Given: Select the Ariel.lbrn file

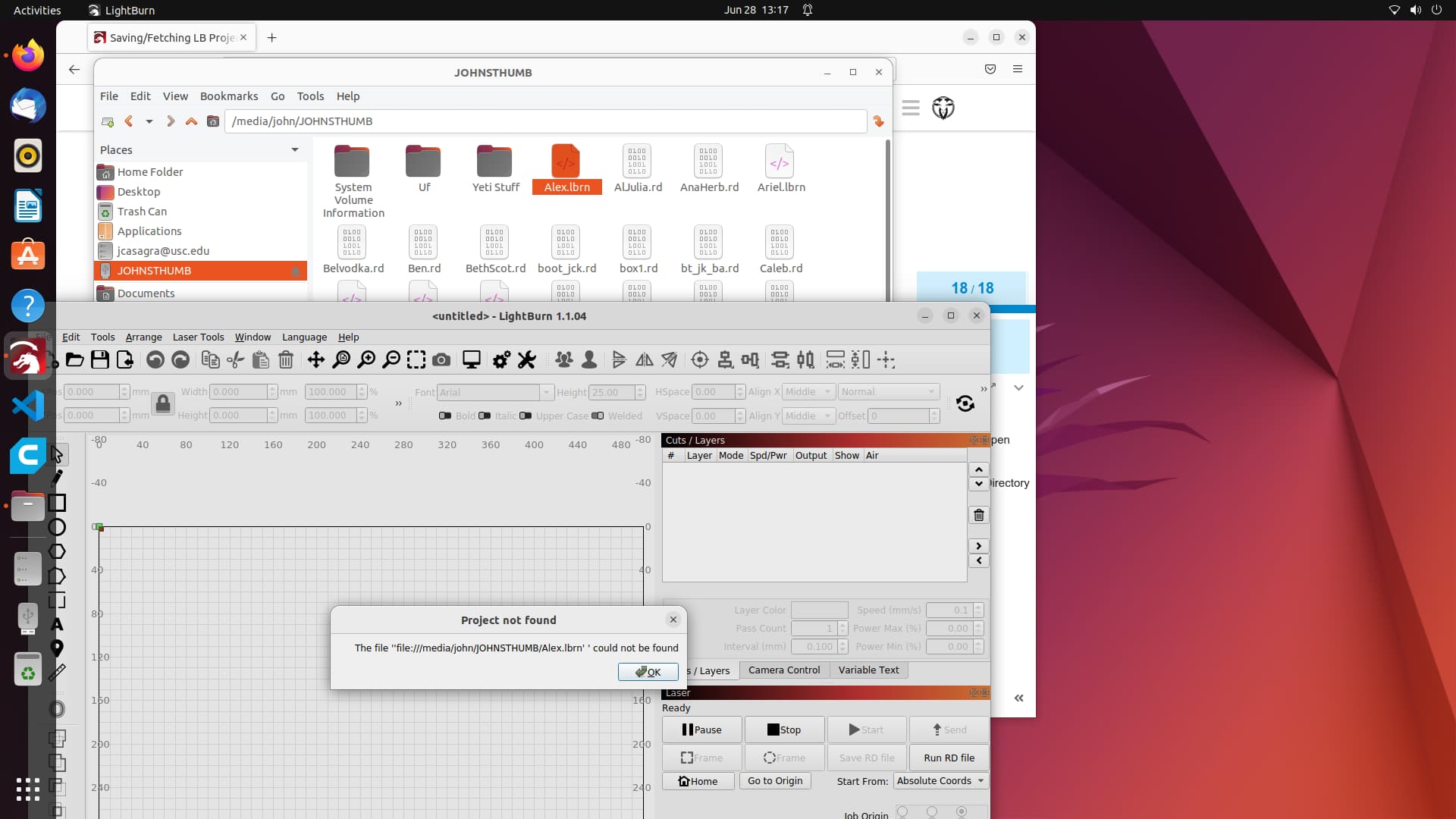Looking at the screenshot, I should 781,170.
